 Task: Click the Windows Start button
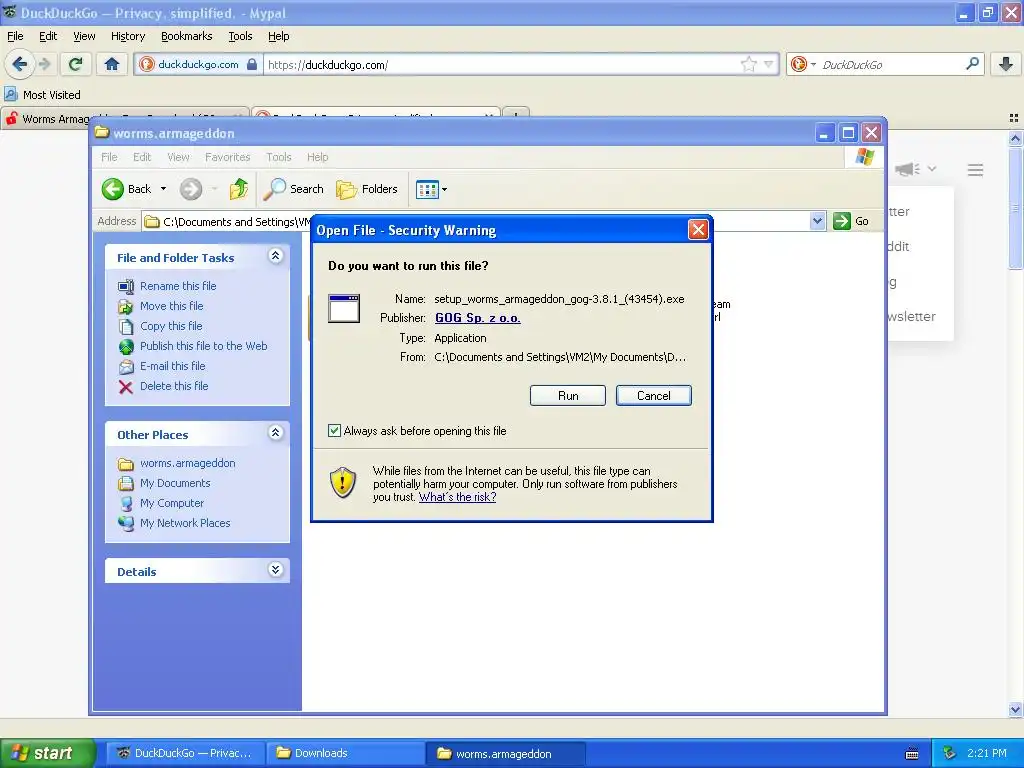[x=47, y=753]
